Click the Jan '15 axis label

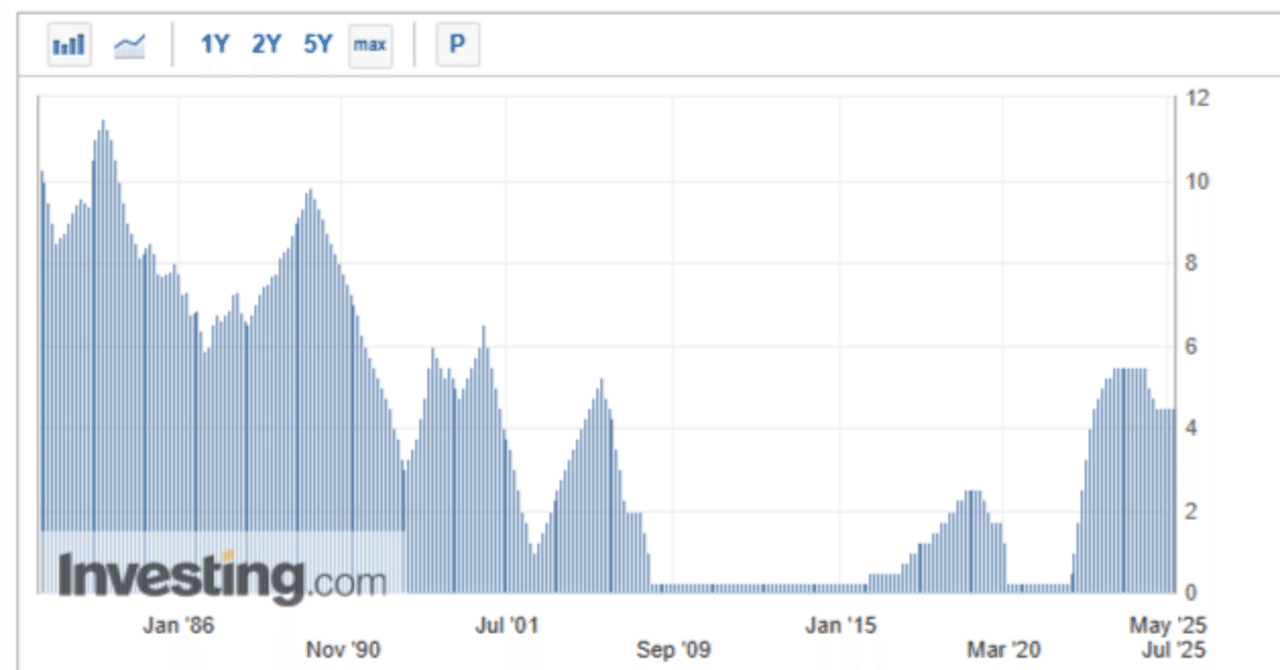(841, 626)
